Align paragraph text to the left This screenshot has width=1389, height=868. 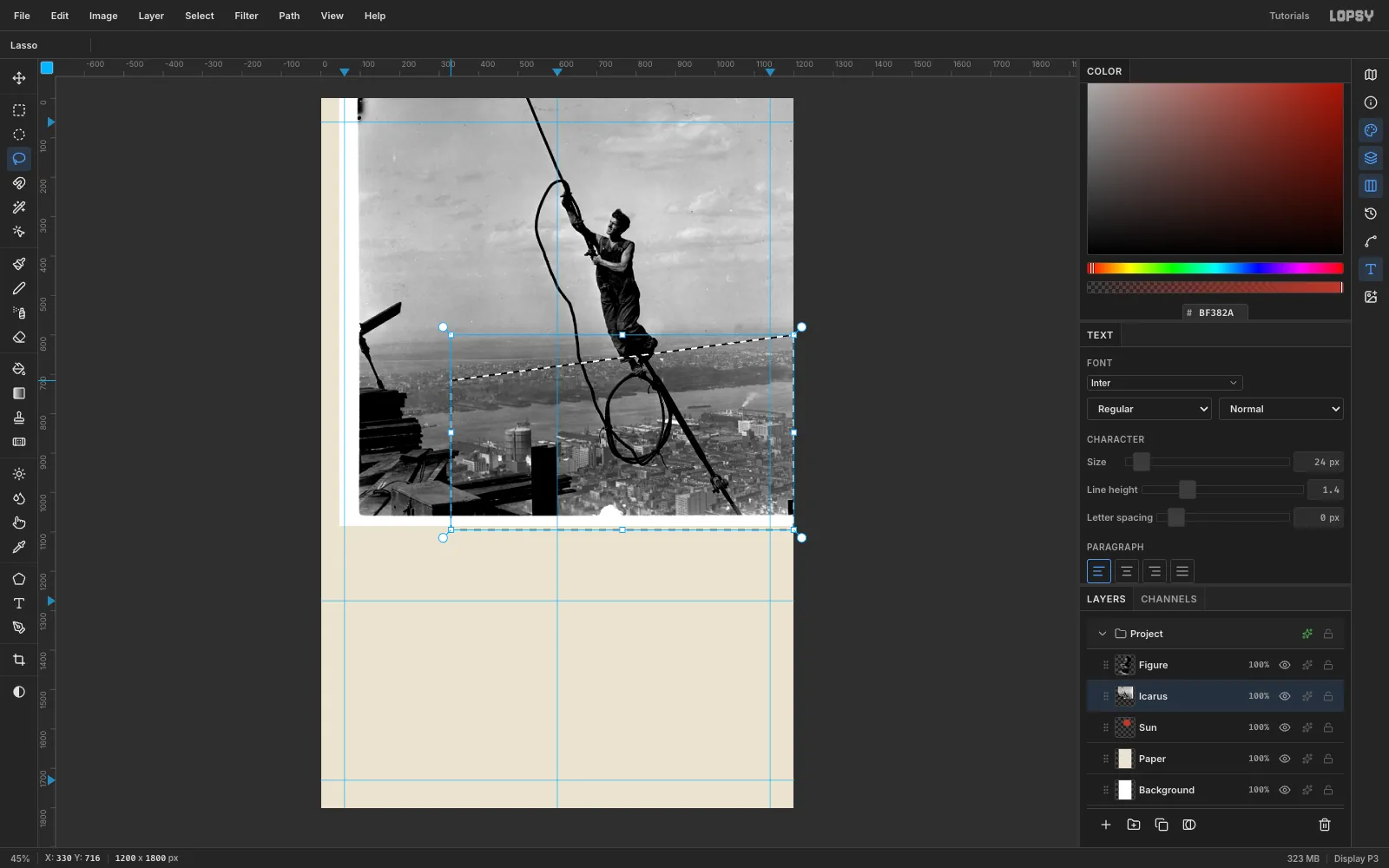(x=1099, y=571)
